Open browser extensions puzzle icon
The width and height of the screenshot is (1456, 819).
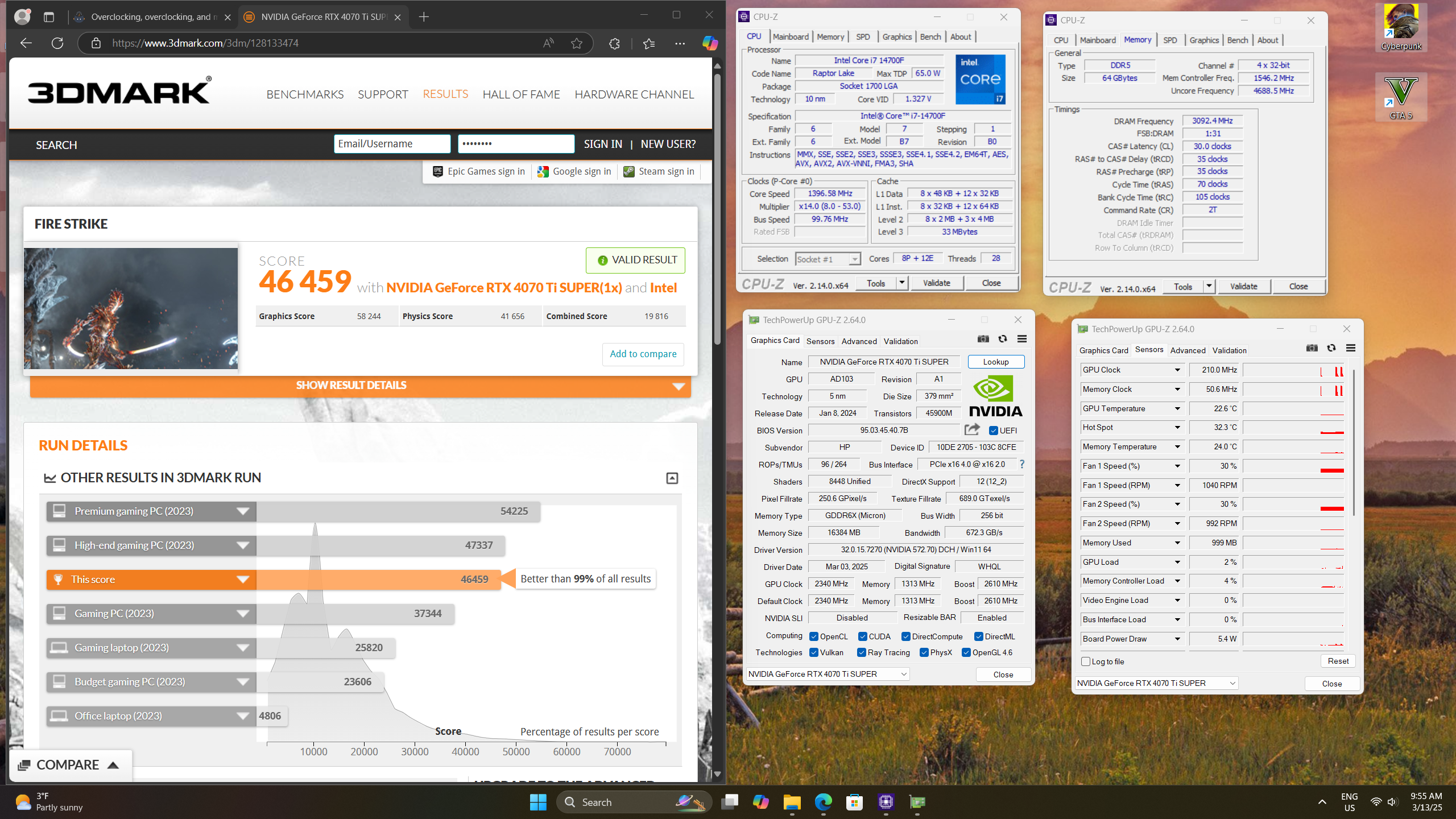click(x=614, y=43)
